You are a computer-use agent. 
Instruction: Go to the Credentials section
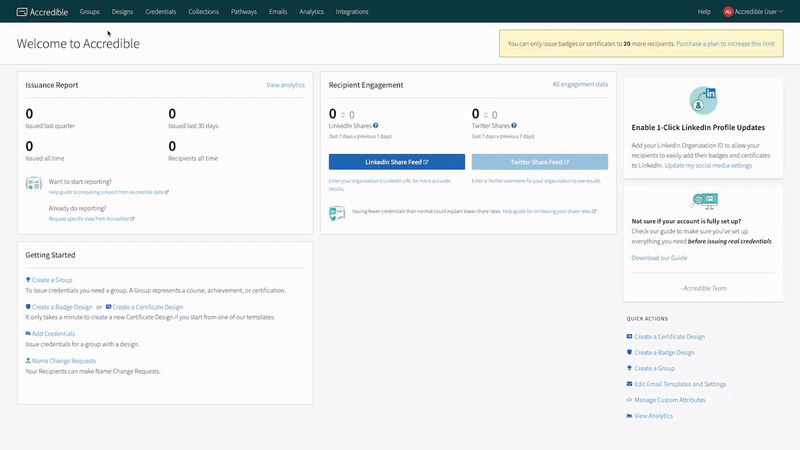161,12
